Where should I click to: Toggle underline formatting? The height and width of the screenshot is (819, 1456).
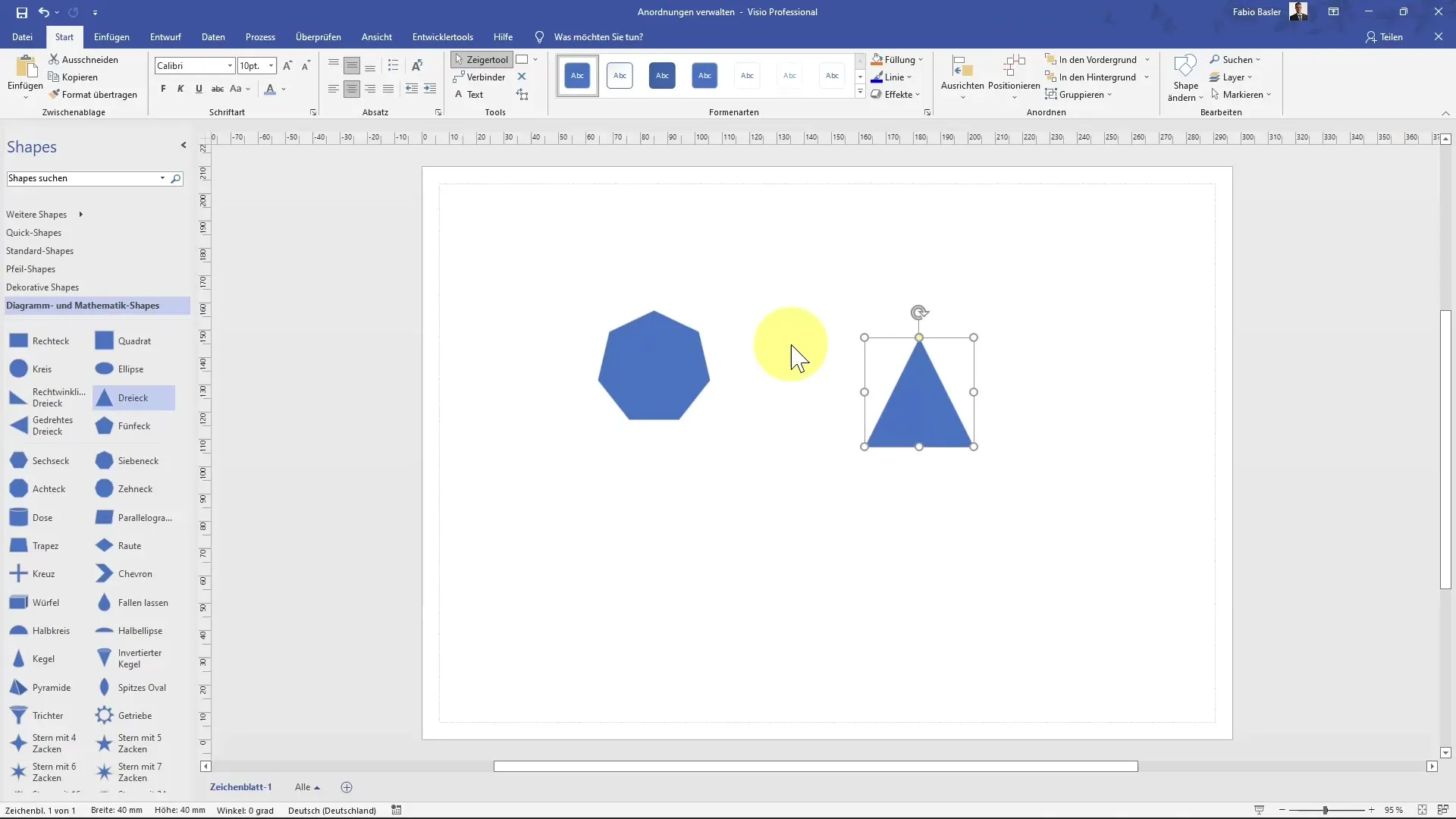point(199,89)
